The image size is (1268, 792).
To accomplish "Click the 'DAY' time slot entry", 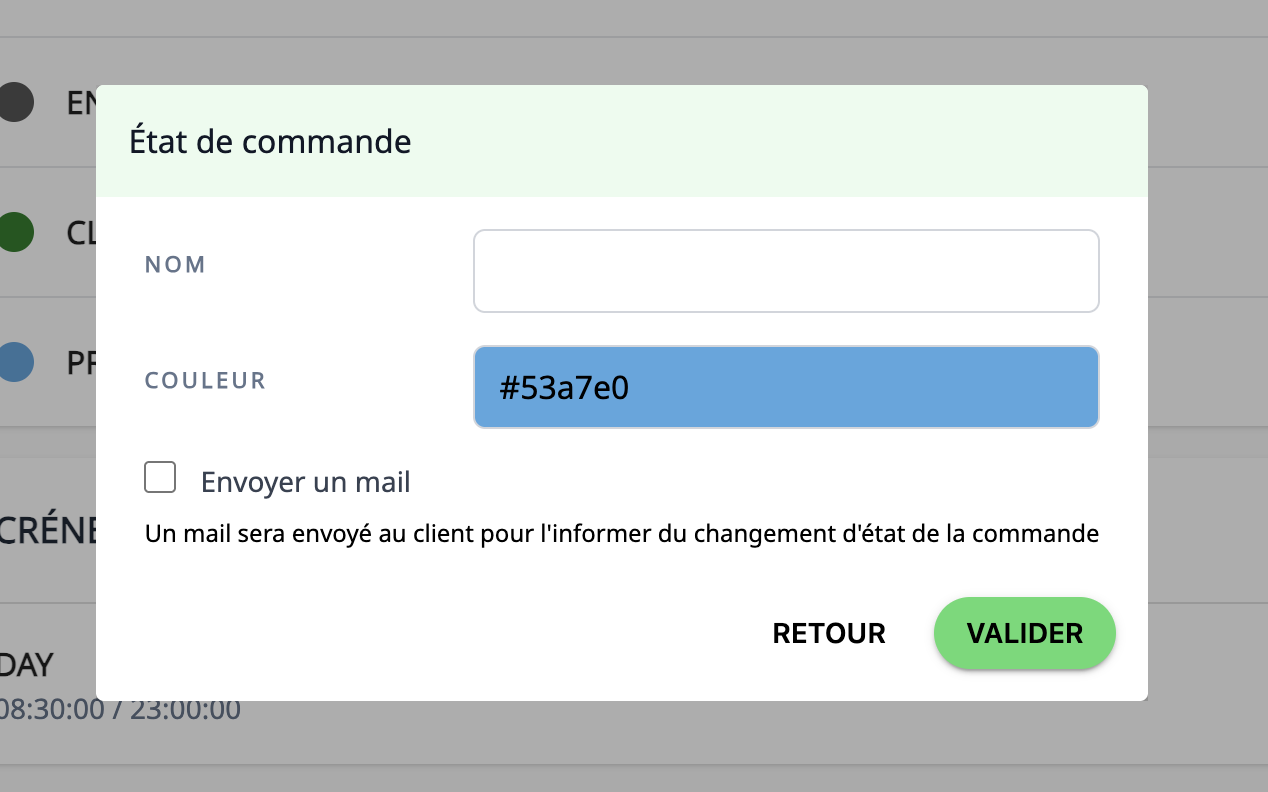I will point(26,664).
